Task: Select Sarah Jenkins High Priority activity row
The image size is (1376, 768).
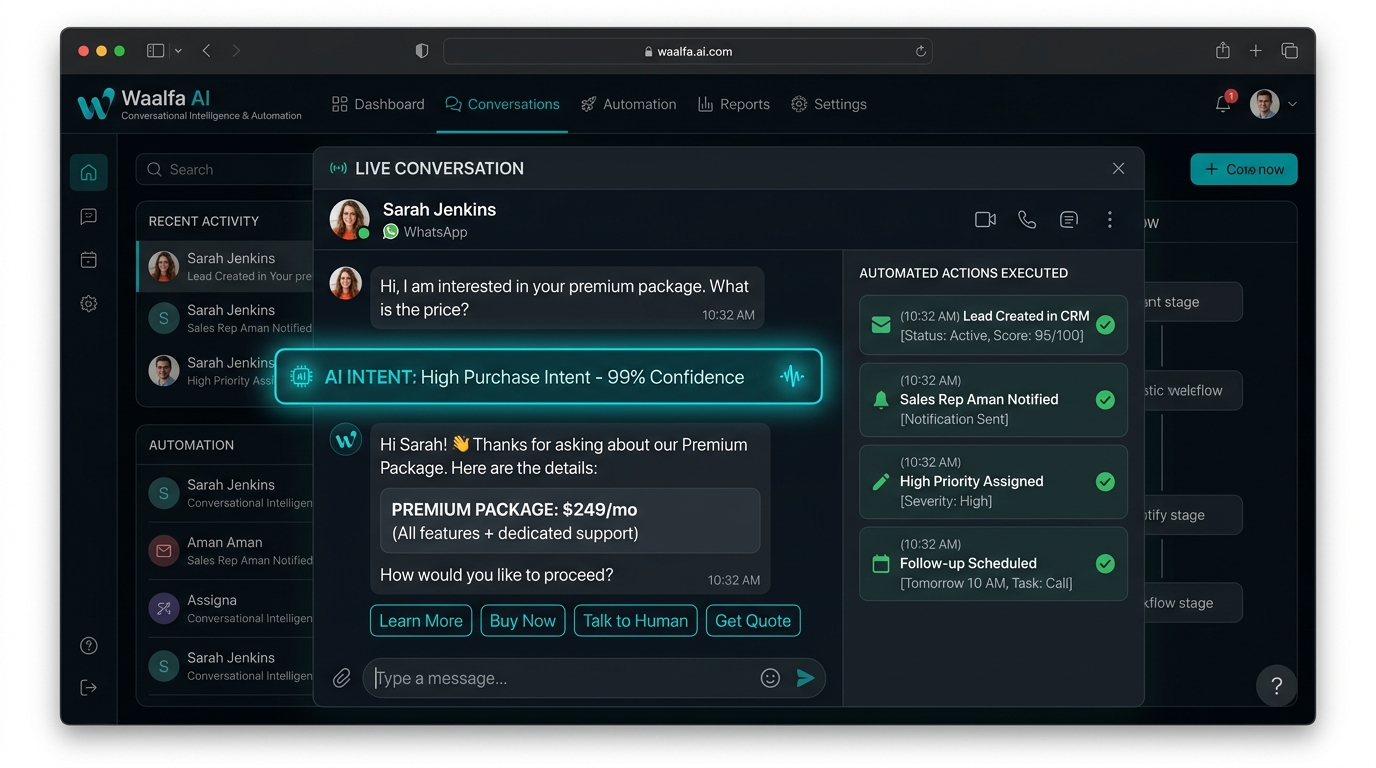Action: coord(226,371)
